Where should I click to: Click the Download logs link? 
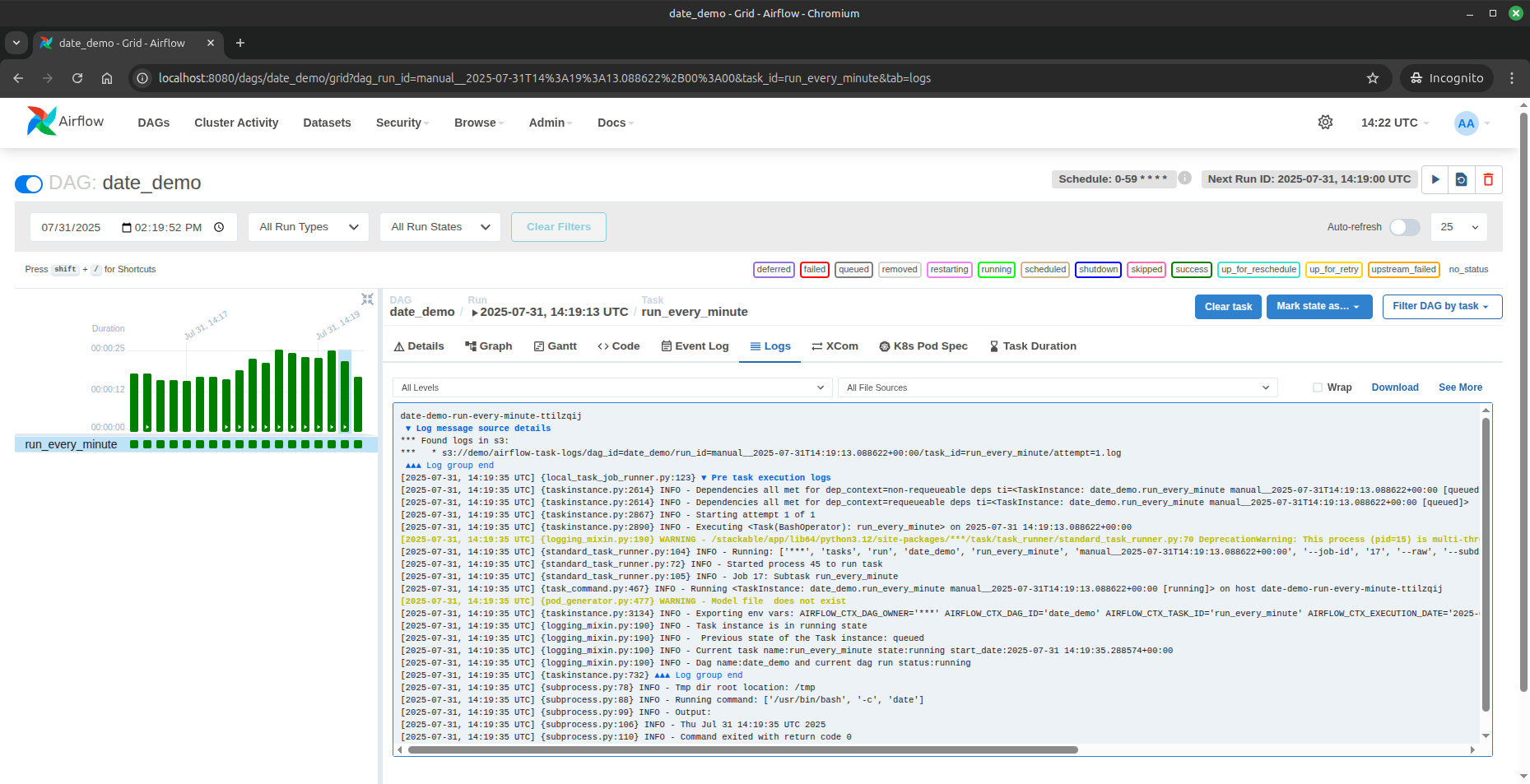pyautogui.click(x=1394, y=387)
